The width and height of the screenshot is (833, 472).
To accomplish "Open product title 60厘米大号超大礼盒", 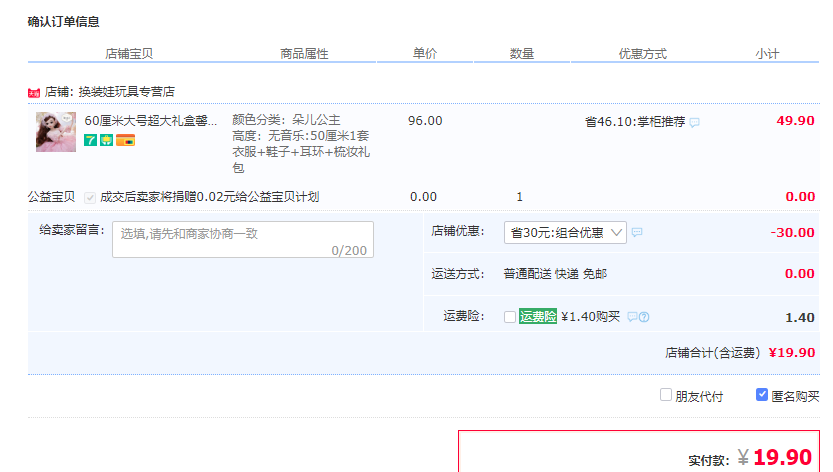I will [150, 121].
